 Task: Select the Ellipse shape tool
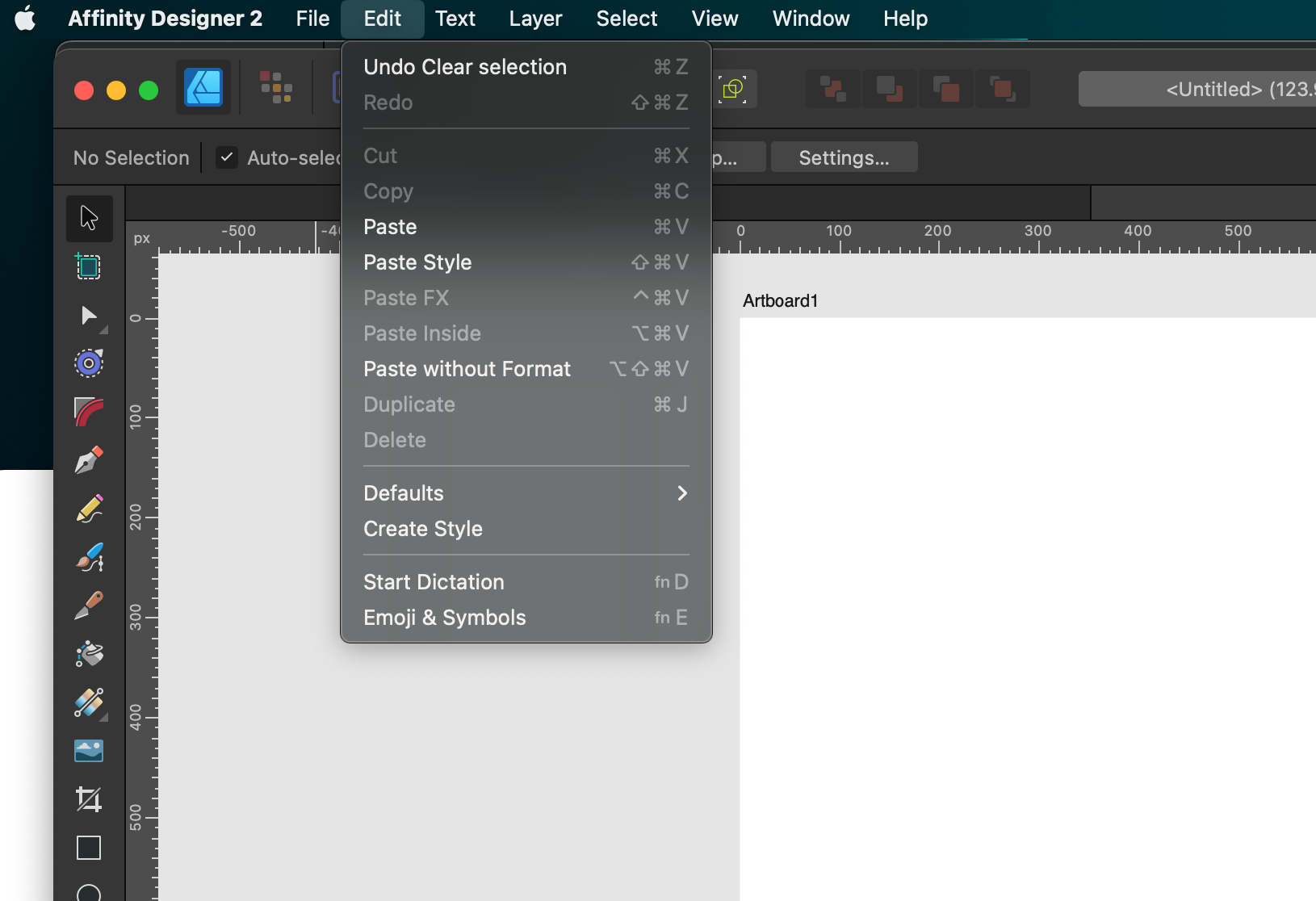(x=89, y=893)
